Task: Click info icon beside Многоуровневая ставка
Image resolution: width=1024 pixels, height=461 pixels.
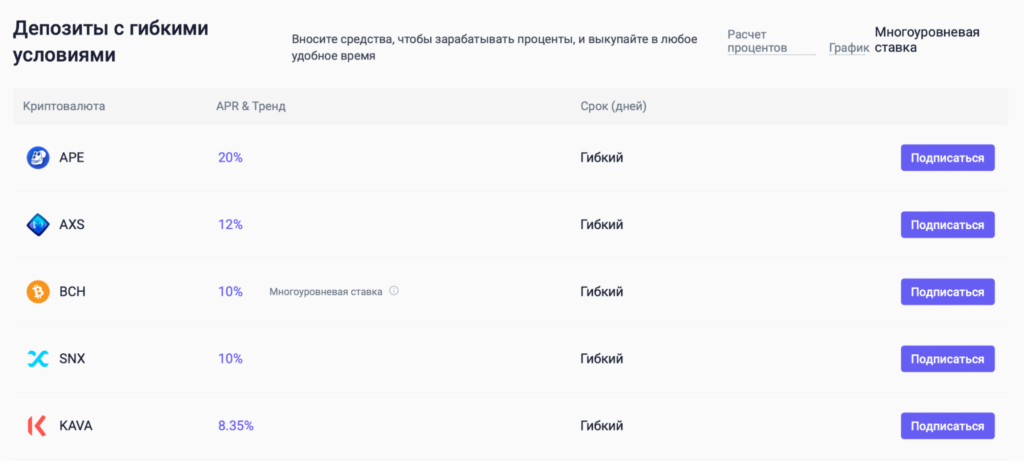Action: 394,292
